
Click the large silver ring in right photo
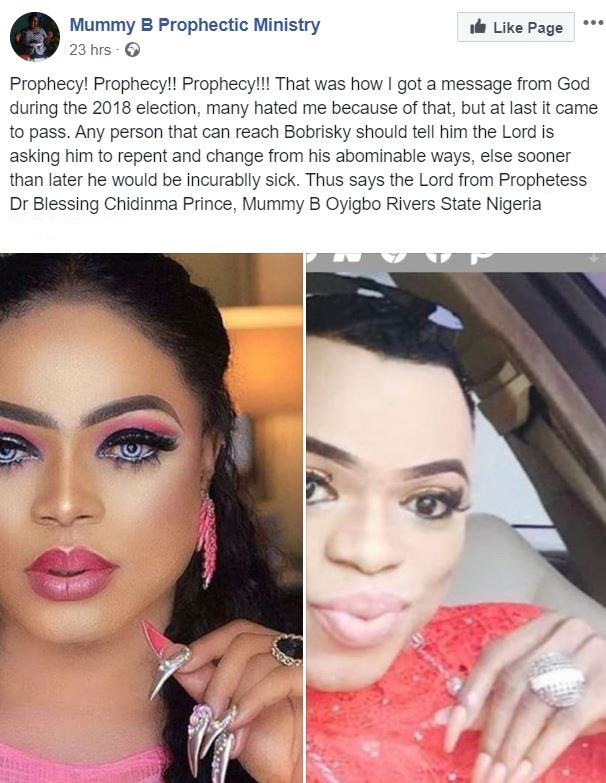click(557, 680)
